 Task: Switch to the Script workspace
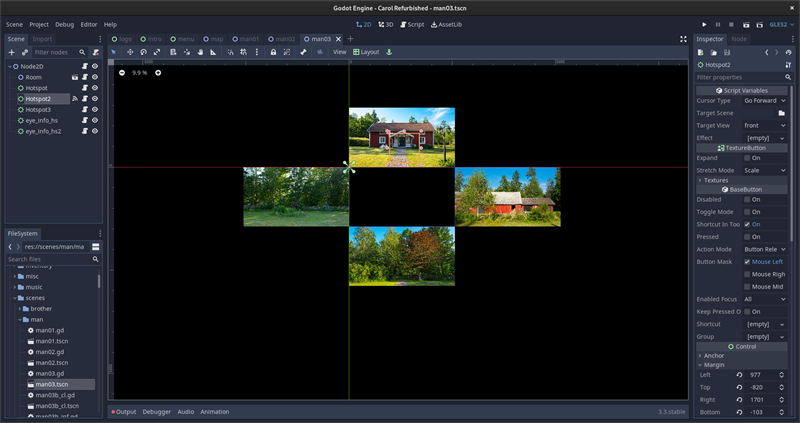tap(412, 24)
